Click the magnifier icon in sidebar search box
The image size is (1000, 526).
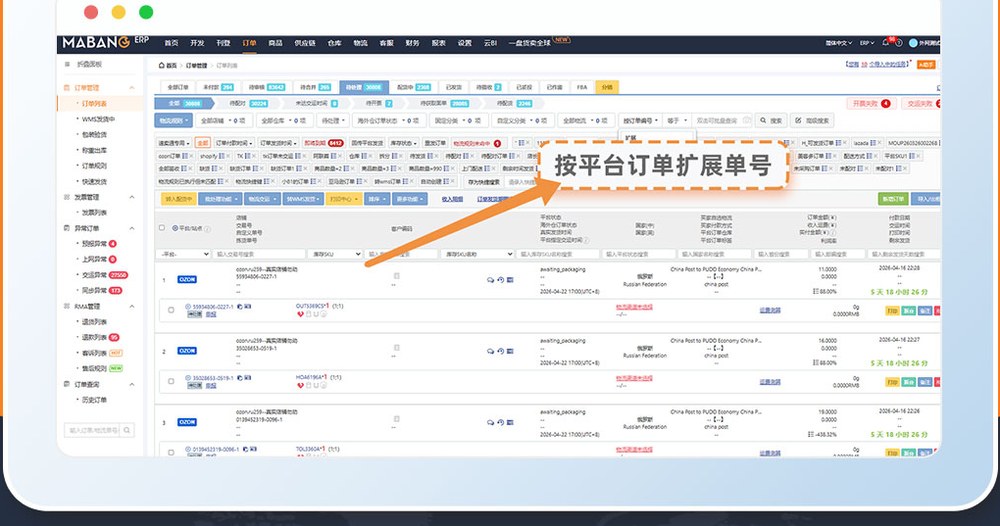tap(127, 430)
